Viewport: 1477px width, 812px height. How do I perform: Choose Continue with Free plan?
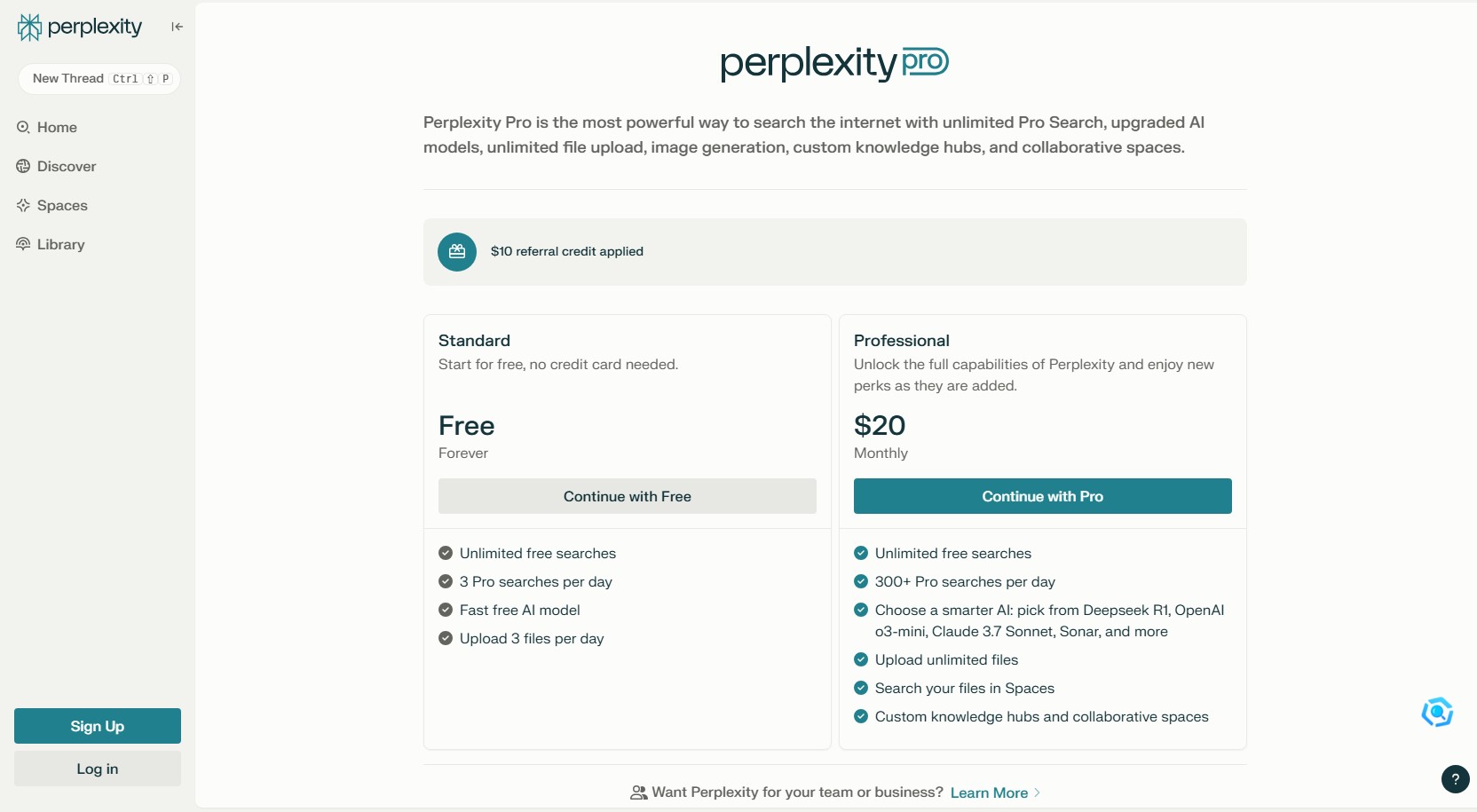click(627, 496)
